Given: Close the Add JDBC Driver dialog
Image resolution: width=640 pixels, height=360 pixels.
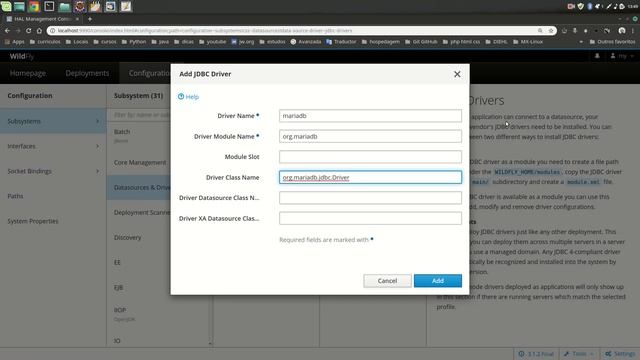Looking at the screenshot, I should coord(457,74).
